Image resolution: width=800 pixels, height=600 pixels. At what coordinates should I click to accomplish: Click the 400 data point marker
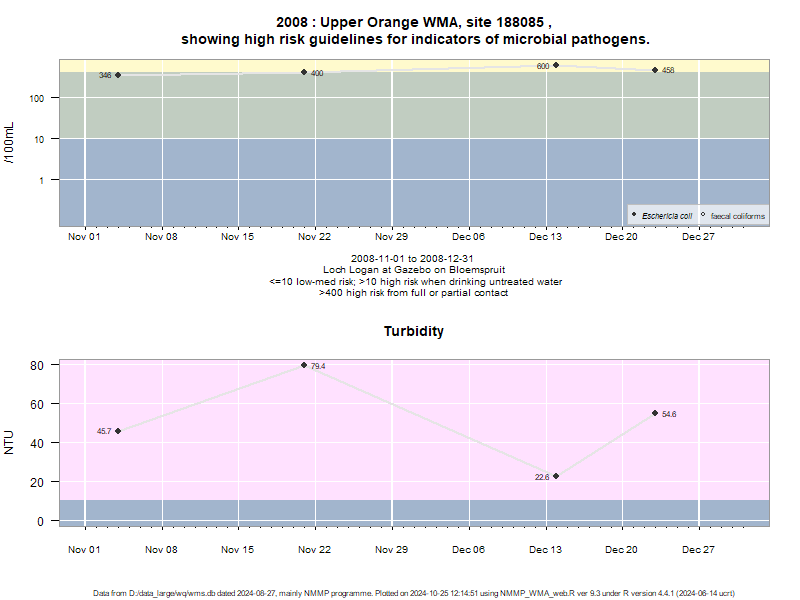tap(304, 72)
